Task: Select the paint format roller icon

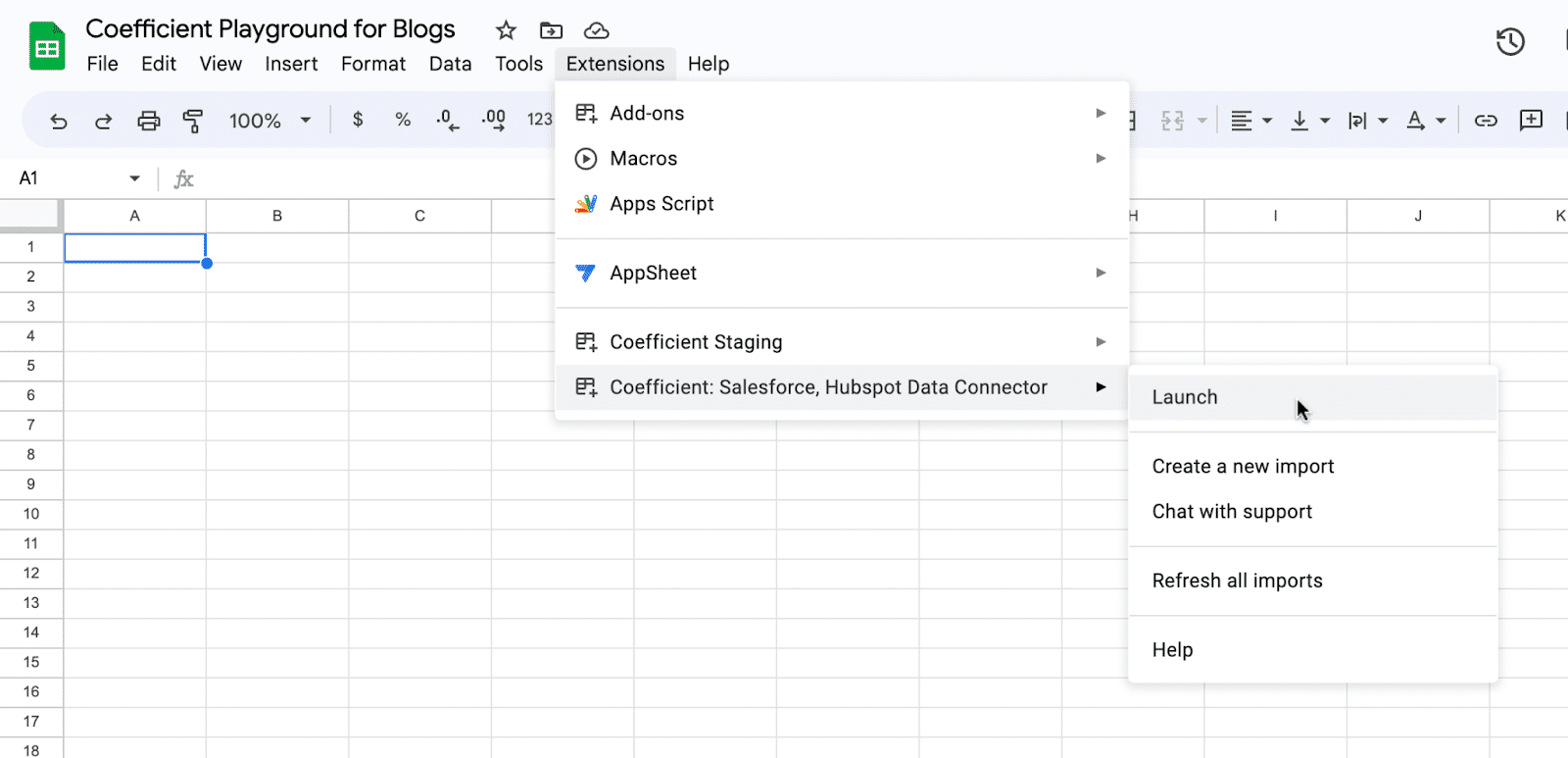Action: point(193,121)
